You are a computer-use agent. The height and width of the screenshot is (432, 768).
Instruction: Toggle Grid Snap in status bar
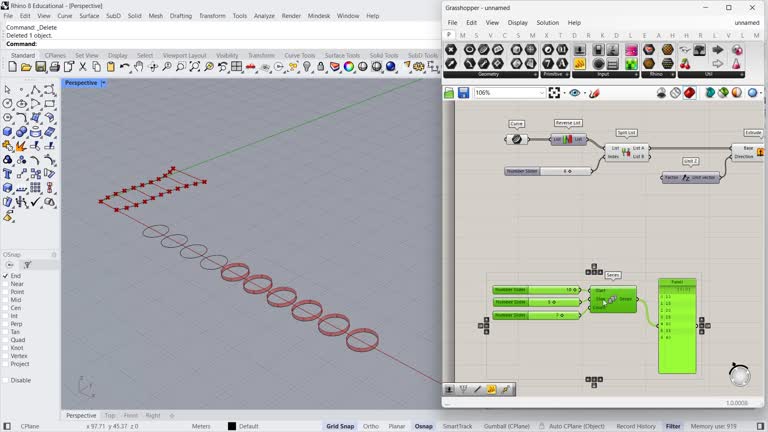341,426
